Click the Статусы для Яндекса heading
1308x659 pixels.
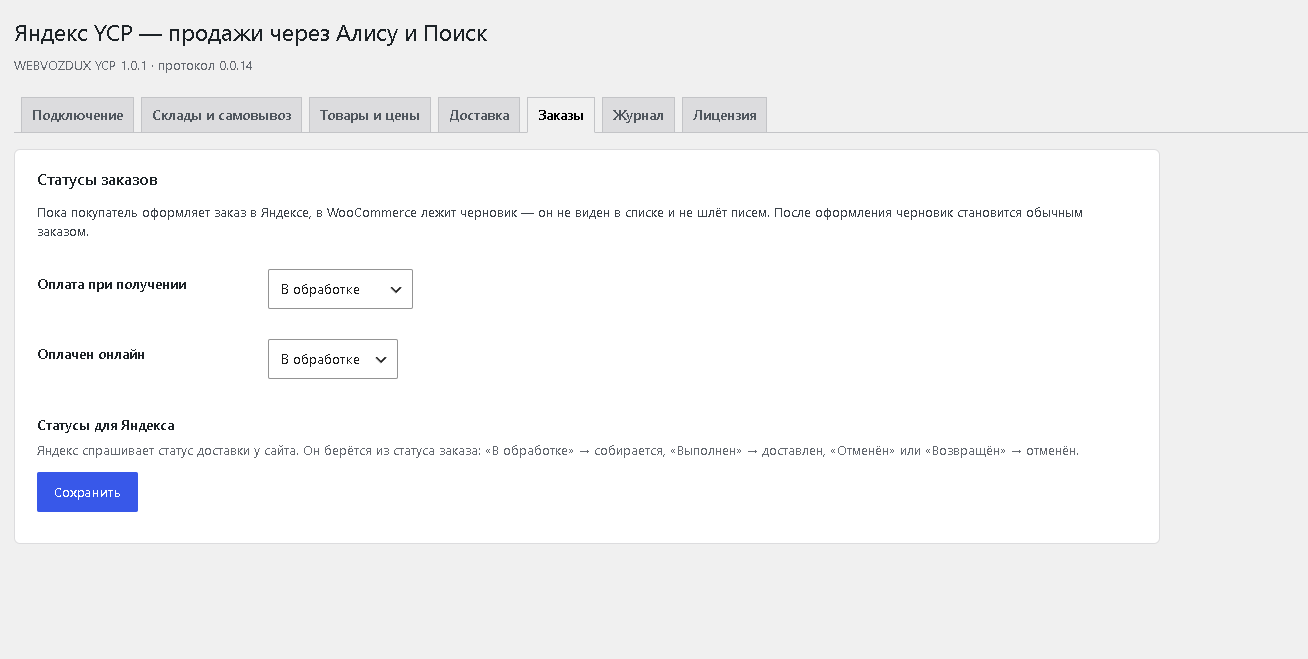coord(106,425)
